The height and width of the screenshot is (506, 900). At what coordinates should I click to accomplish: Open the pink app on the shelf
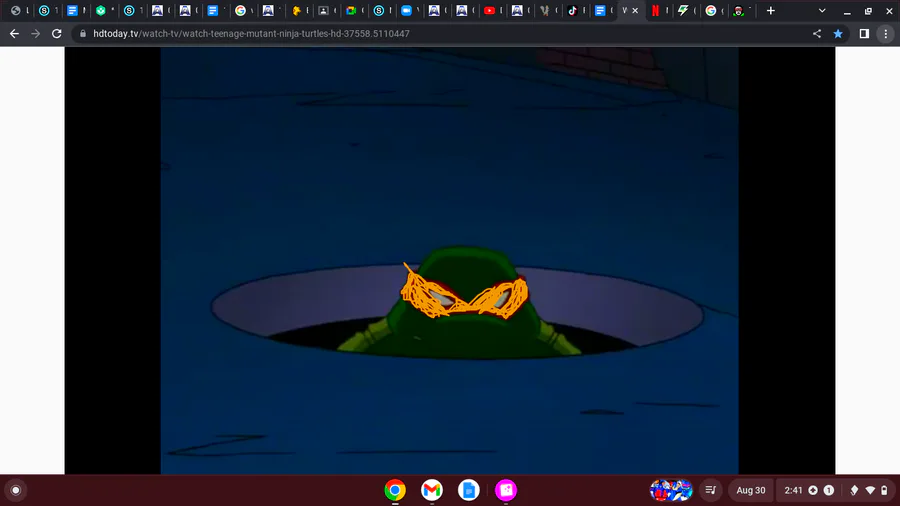[506, 490]
